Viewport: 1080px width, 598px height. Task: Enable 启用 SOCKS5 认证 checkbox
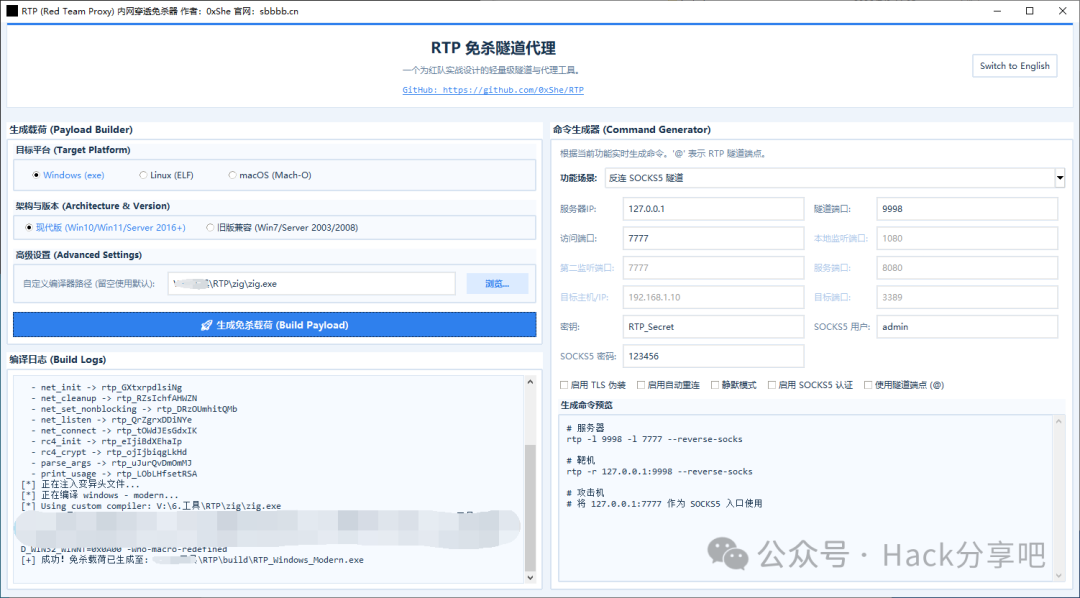(x=771, y=385)
